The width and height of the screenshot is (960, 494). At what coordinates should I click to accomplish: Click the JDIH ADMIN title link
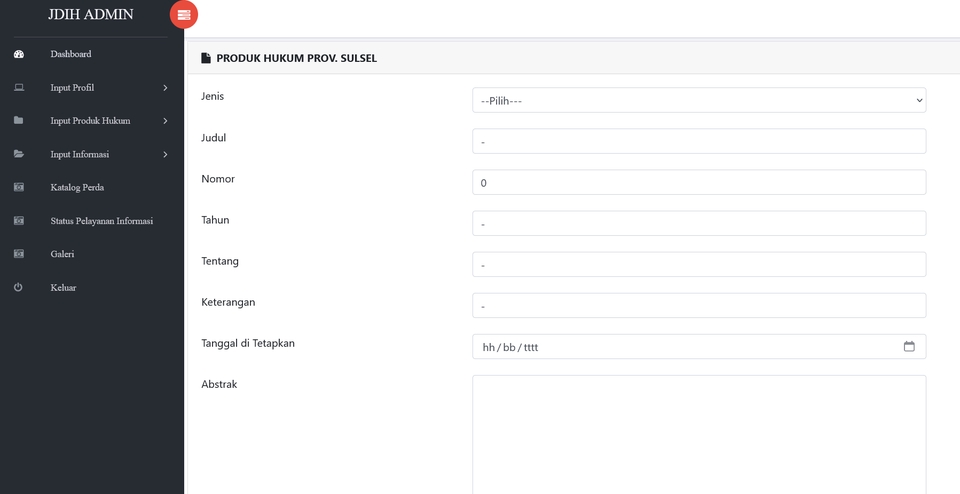coord(90,15)
